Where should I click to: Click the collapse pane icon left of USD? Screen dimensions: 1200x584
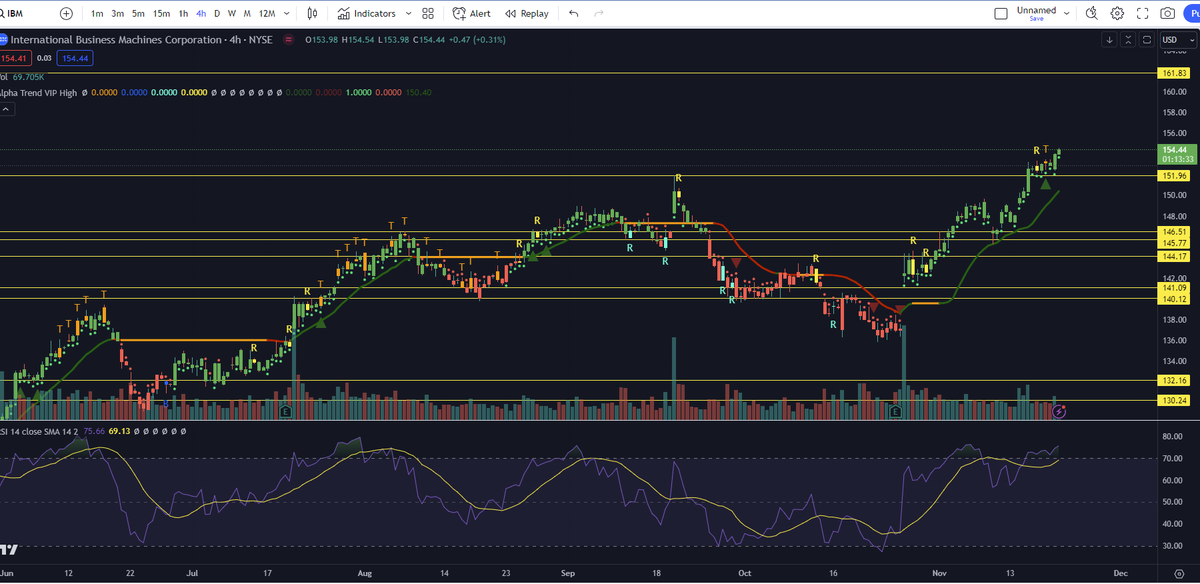click(x=1129, y=40)
